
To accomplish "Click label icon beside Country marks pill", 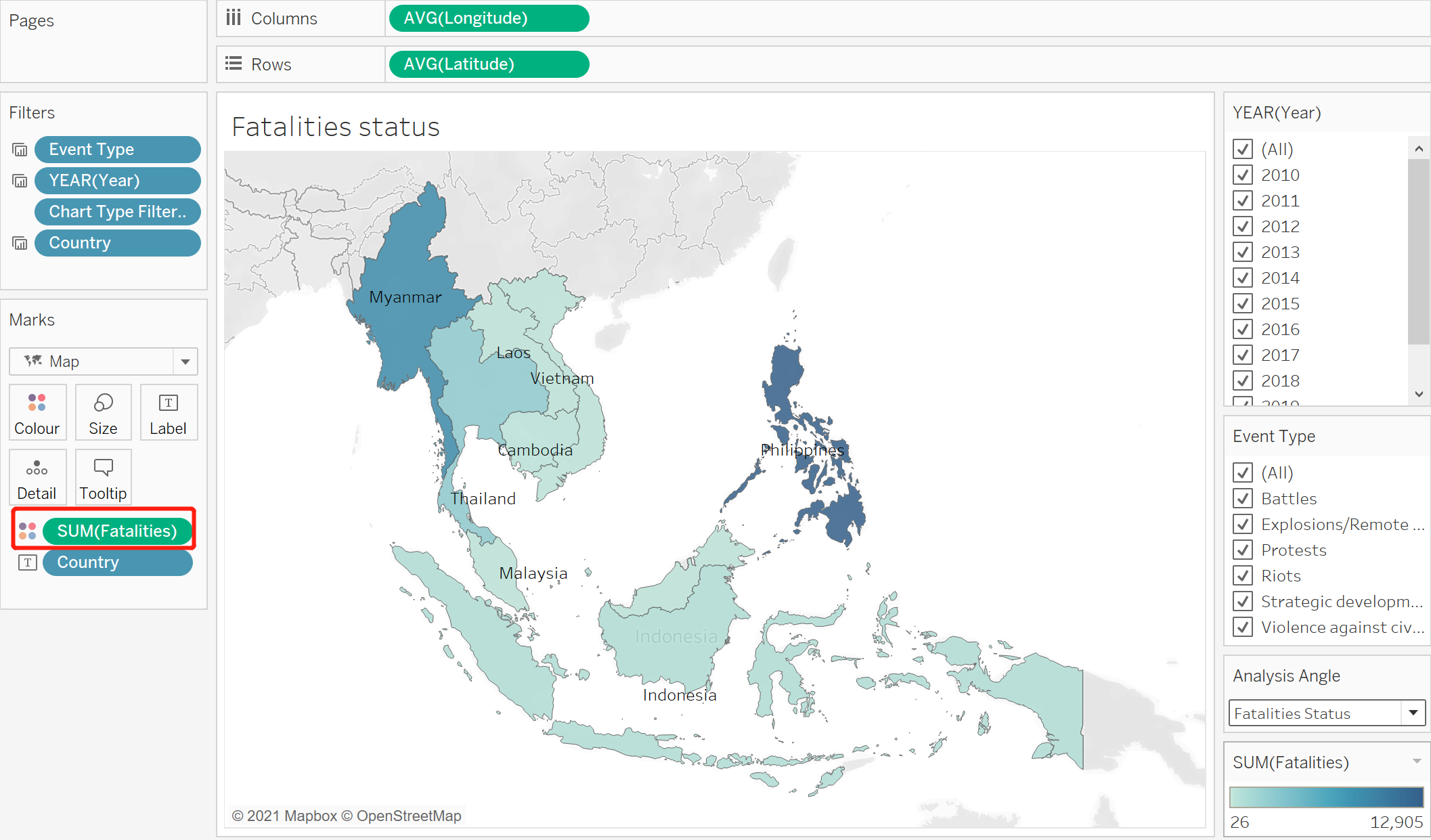I will [x=27, y=562].
